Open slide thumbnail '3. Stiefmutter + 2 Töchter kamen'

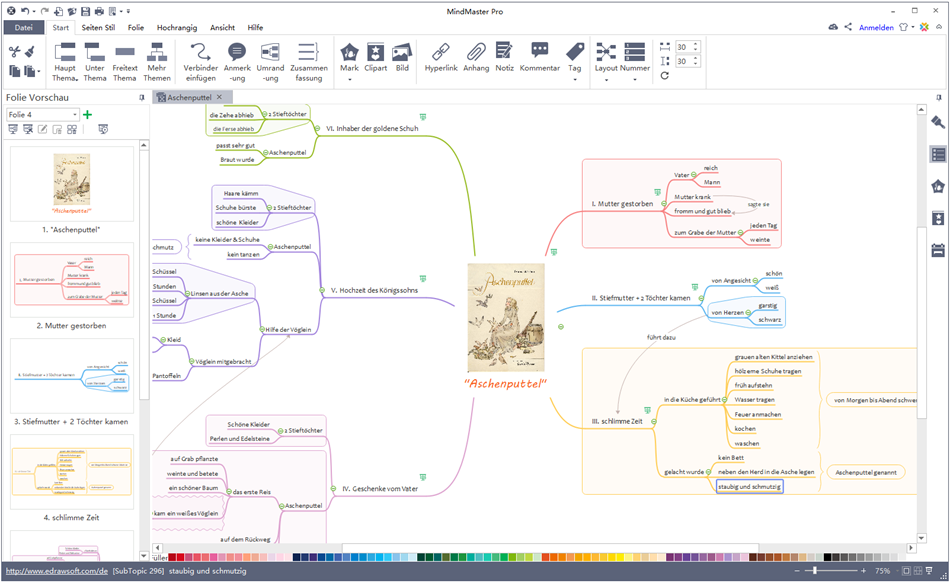71,376
